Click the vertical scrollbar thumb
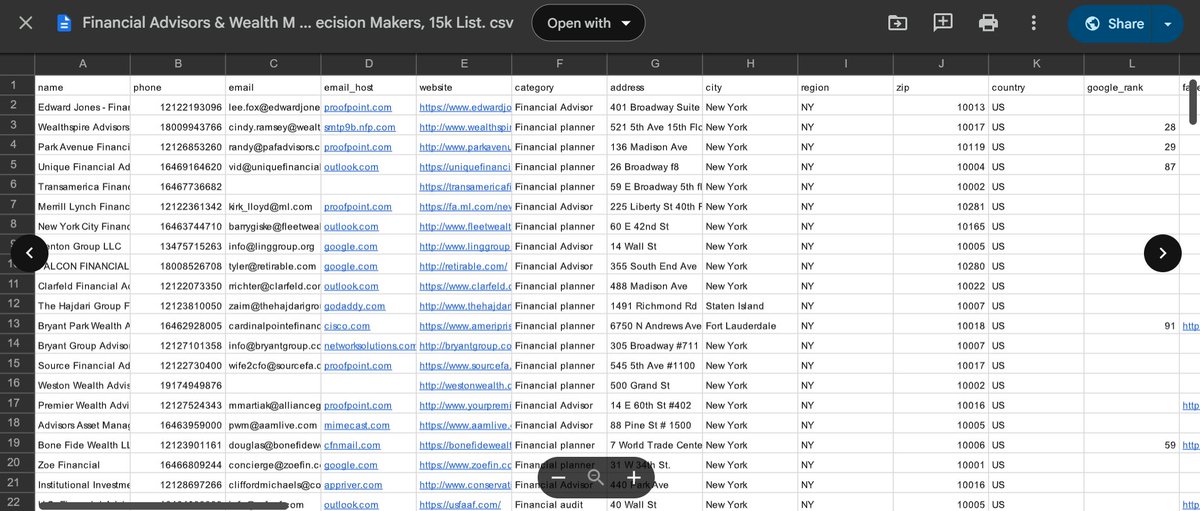The height and width of the screenshot is (511, 1200). 1194,100
